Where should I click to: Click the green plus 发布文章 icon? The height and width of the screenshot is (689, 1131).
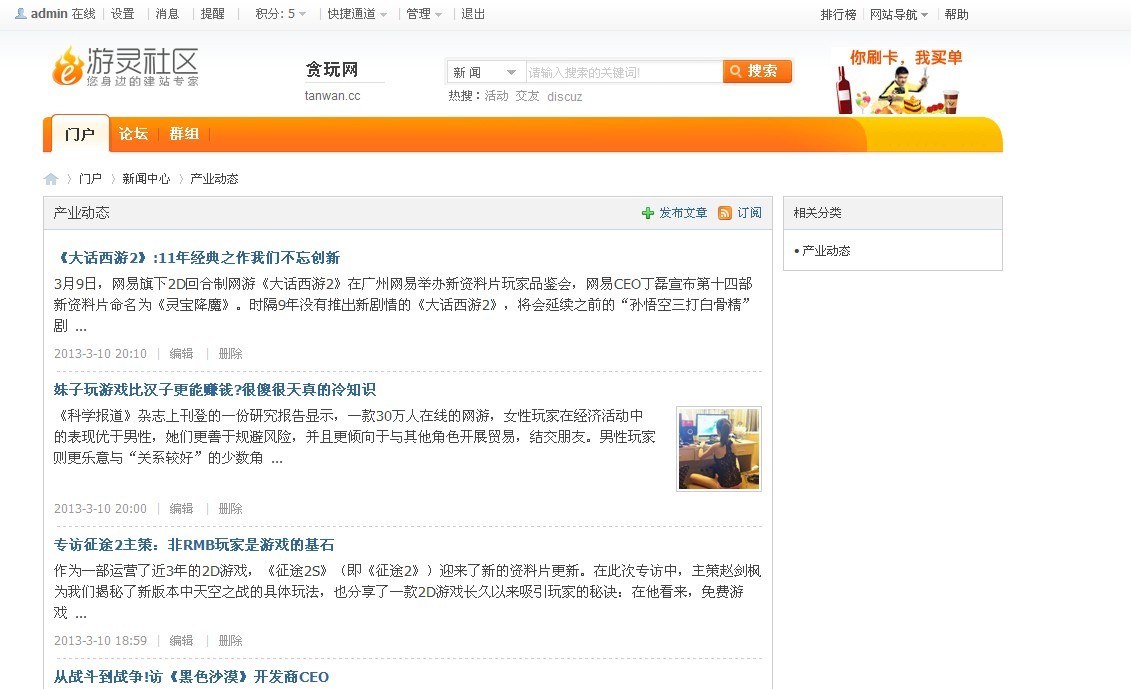tap(648, 213)
